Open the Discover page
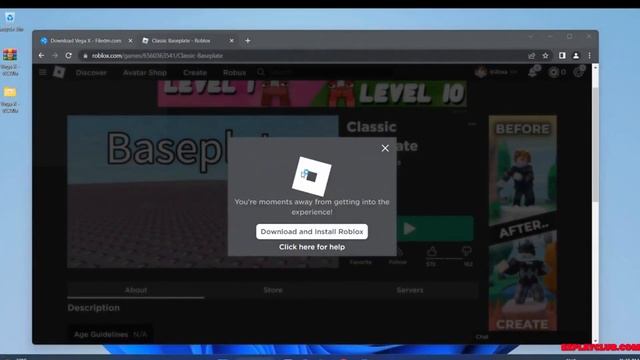 (91, 73)
